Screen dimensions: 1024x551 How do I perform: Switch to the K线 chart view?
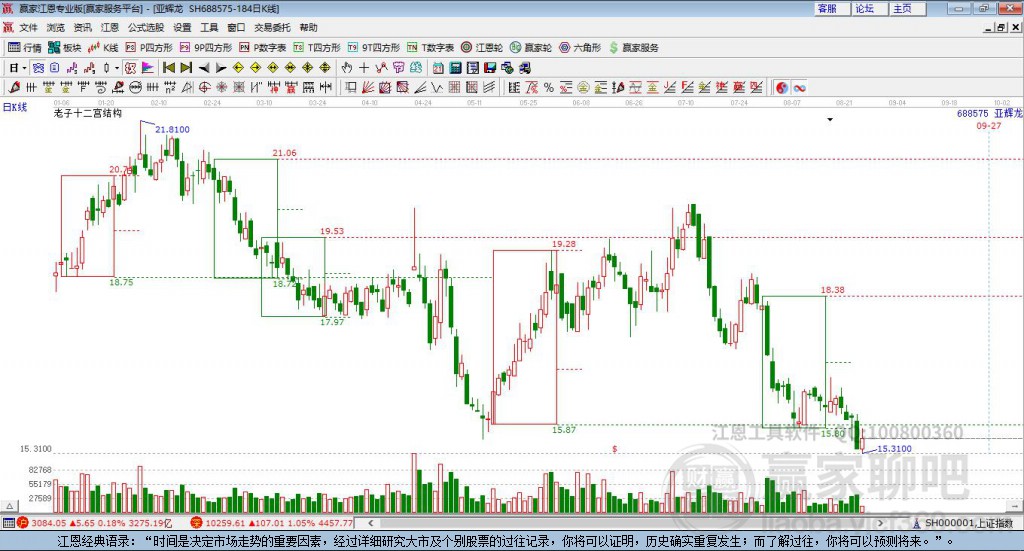(104, 48)
